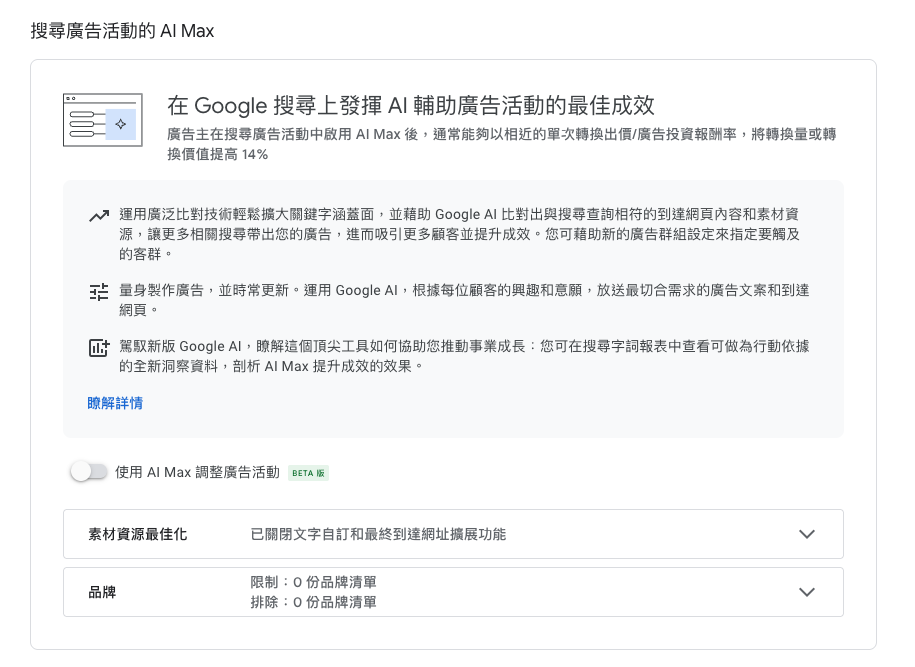Viewport: 915px width, 667px height.
Task: Expand the 素材資源最佳化 section chevron
Action: 806,534
